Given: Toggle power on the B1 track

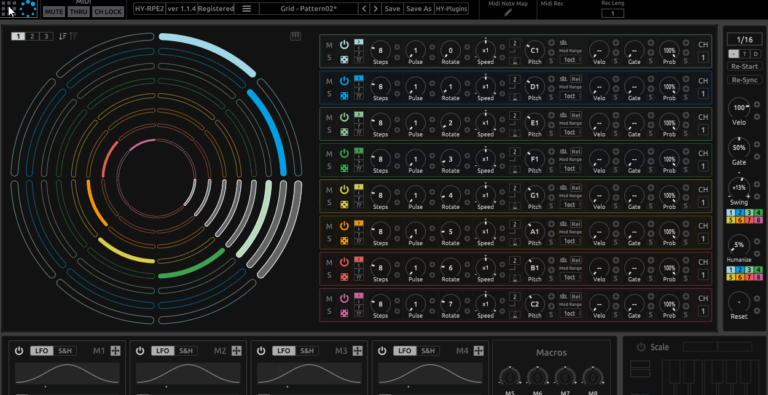Looking at the screenshot, I should [344, 262].
